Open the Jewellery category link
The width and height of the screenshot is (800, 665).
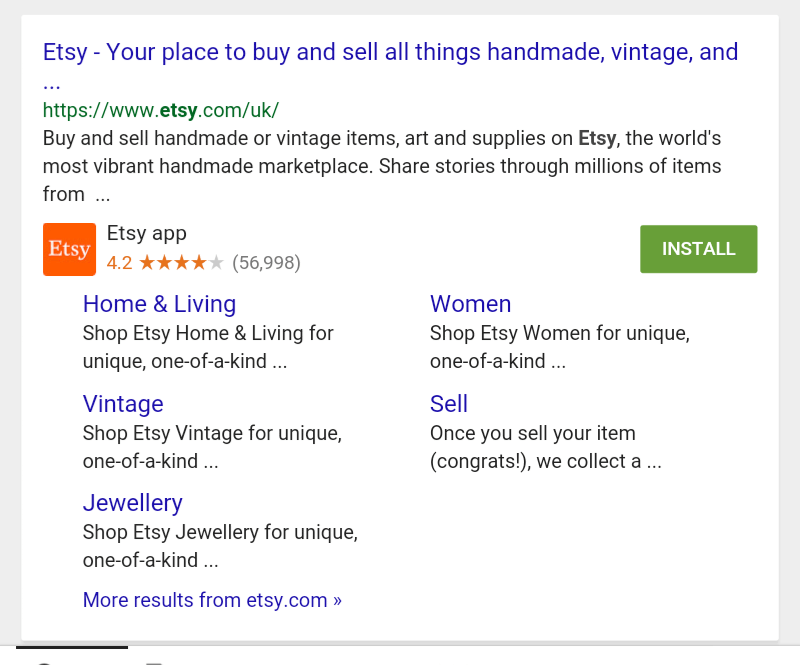132,503
